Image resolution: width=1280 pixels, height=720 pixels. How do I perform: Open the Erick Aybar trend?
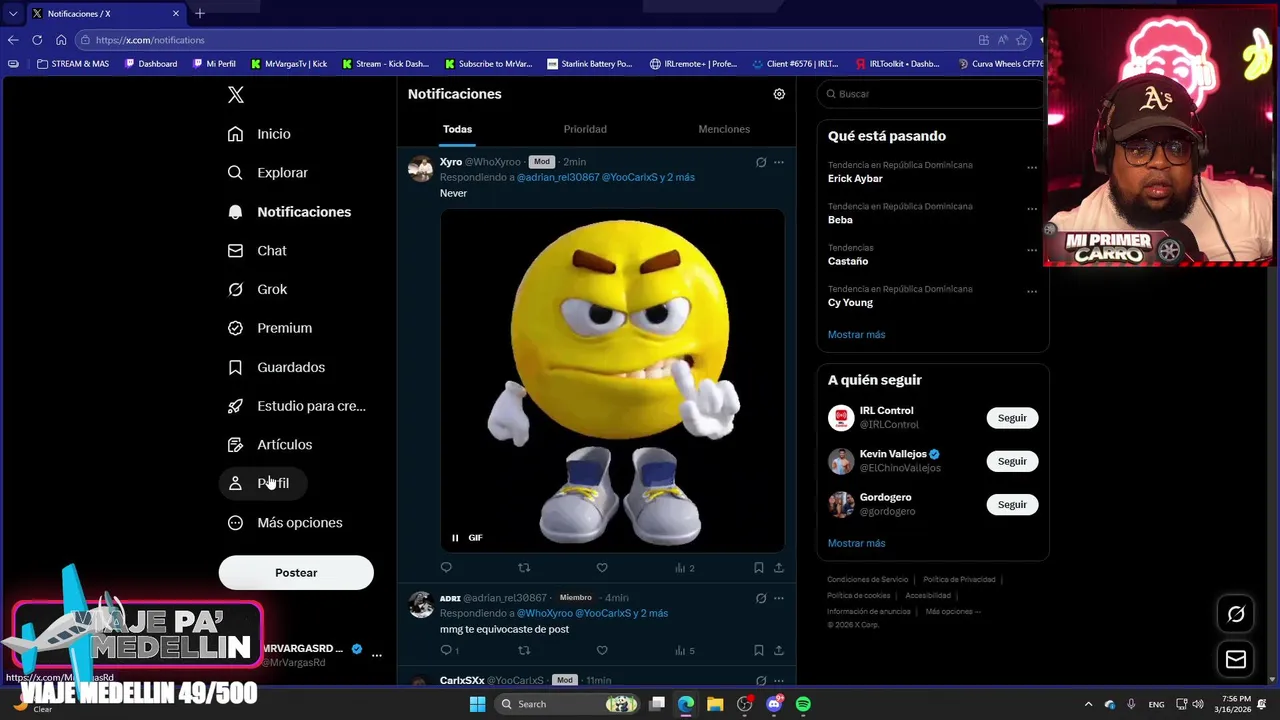(855, 179)
